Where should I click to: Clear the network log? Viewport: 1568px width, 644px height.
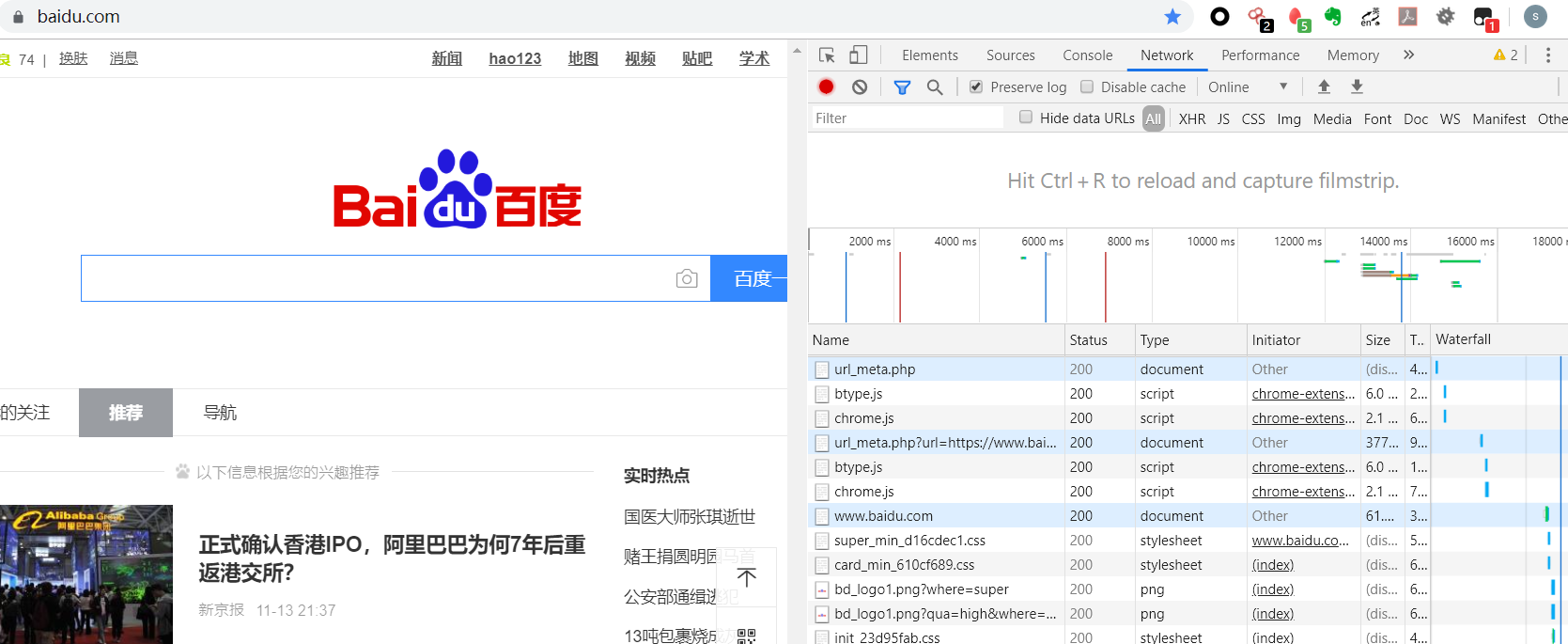860,86
